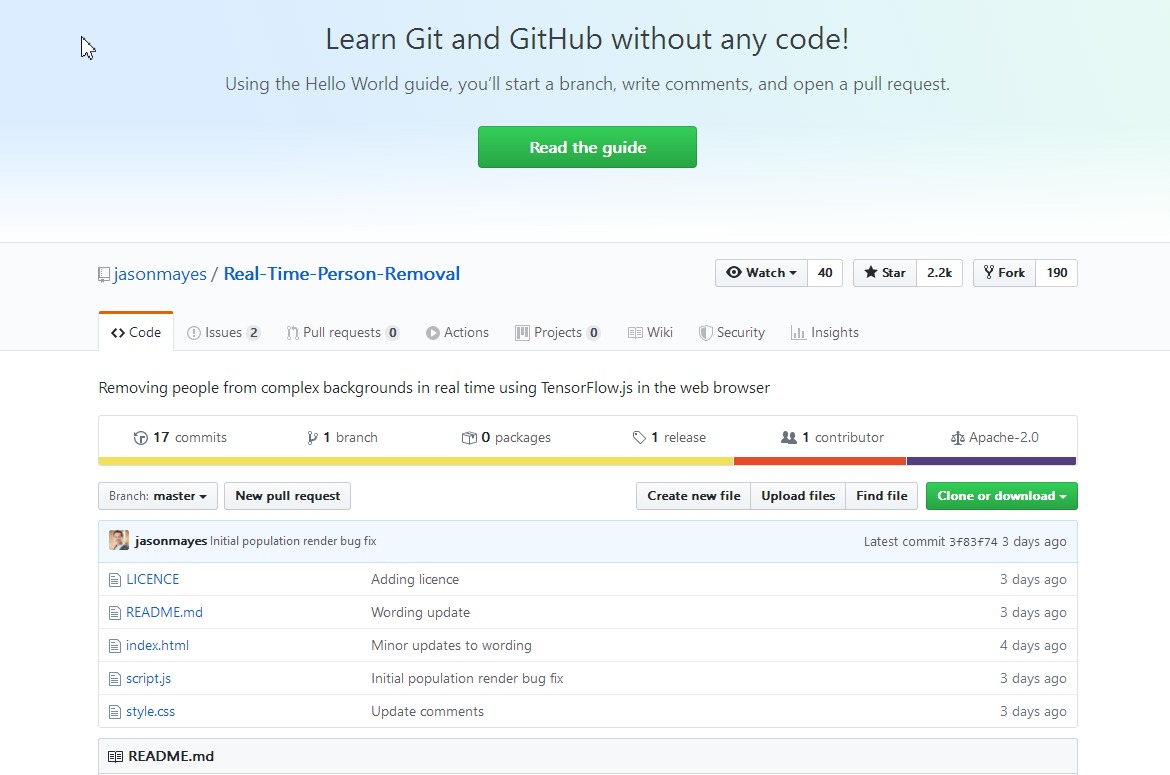Open the LICENCE file
The height and width of the screenshot is (775, 1170).
coord(152,580)
